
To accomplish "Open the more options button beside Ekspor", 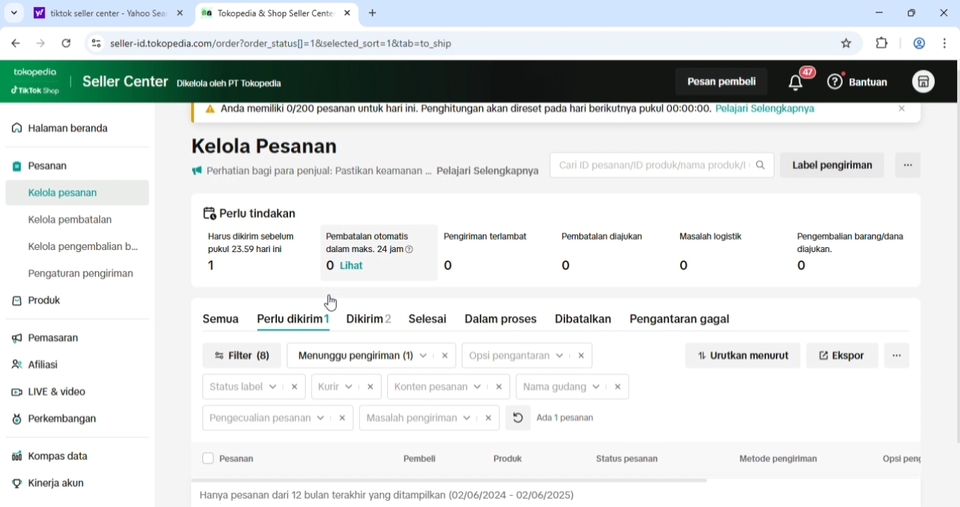I will [x=896, y=356].
